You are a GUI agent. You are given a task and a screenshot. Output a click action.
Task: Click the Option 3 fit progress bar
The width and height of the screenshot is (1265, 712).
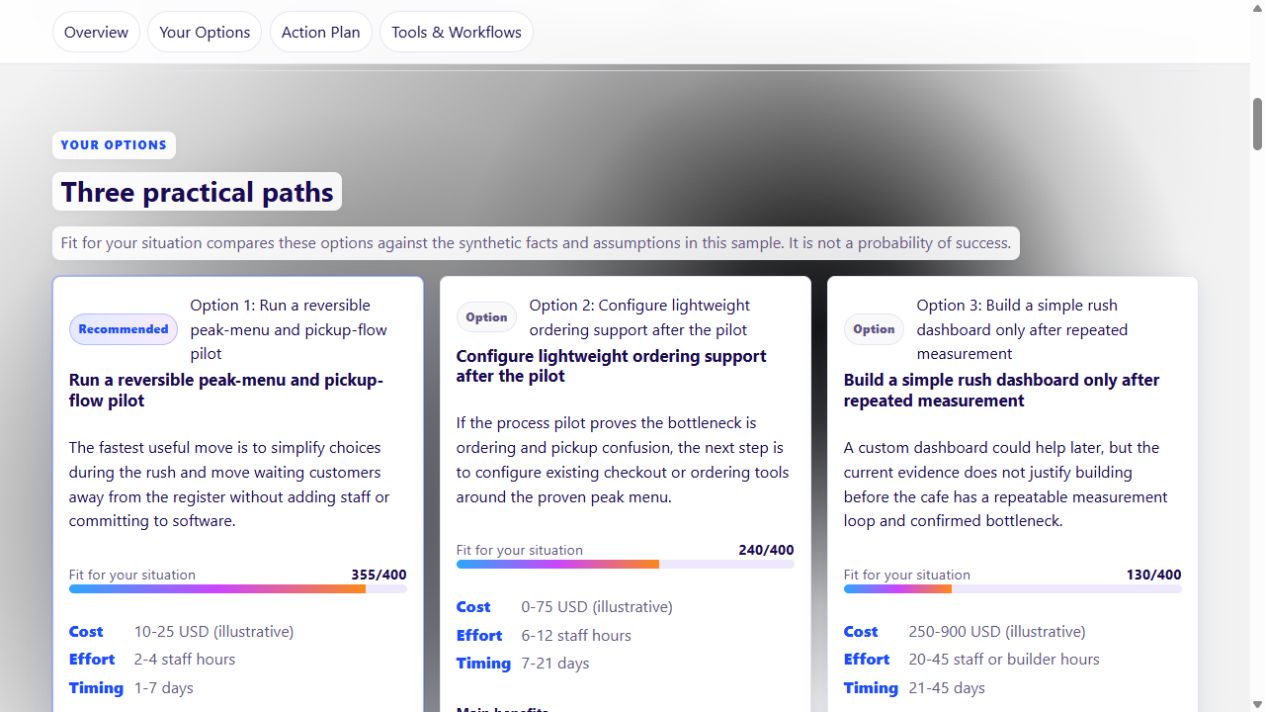coord(1012,589)
